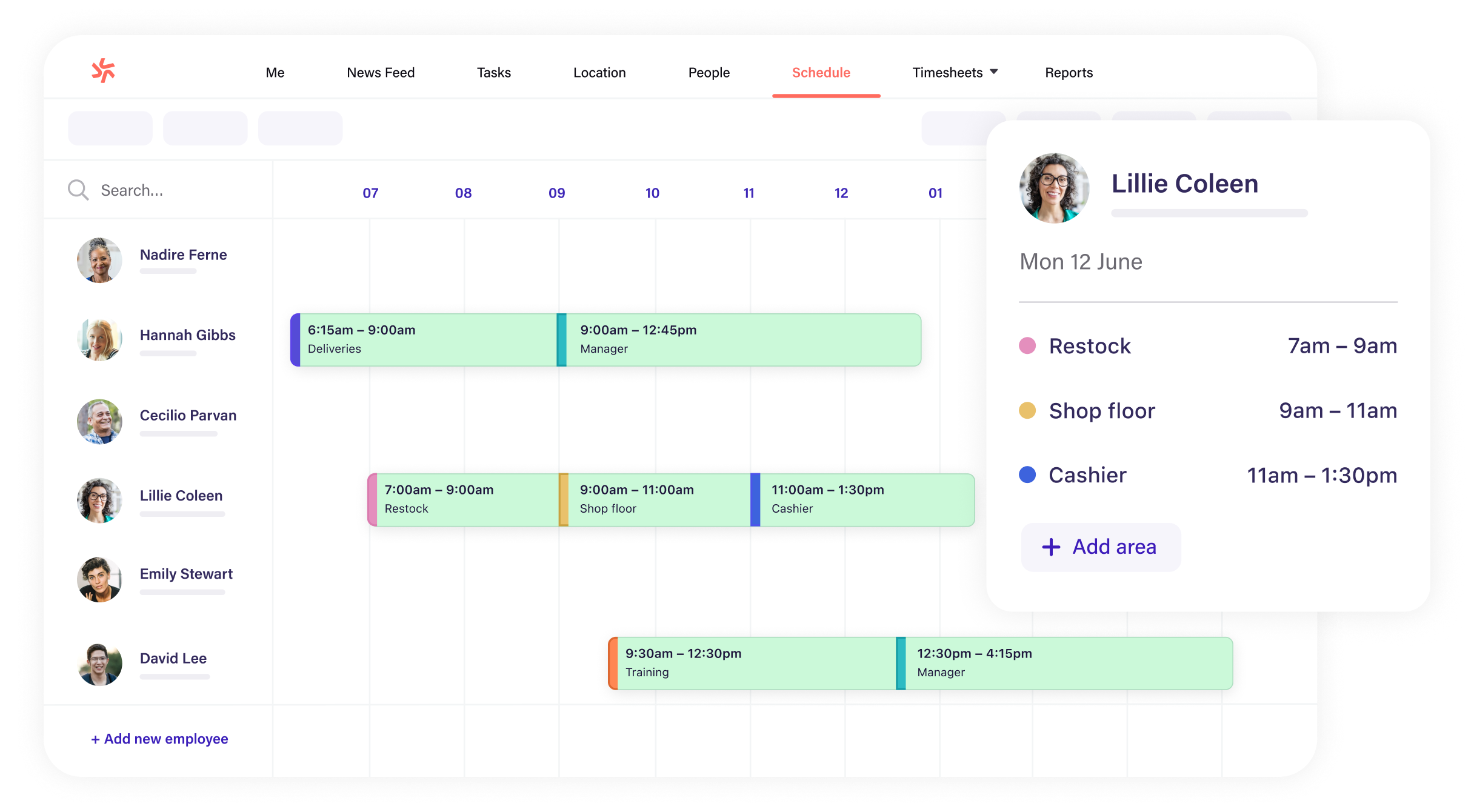This screenshot has height=812, width=1474.
Task: Click Emily Stewart's avatar
Action: [x=99, y=579]
